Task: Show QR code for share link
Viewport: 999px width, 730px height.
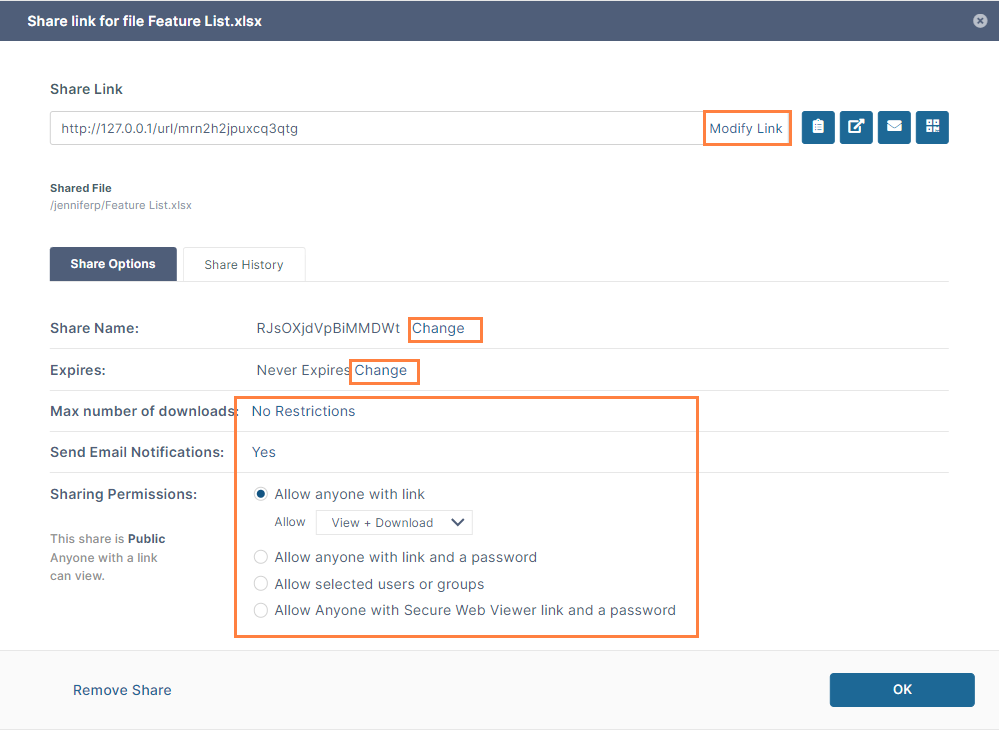Action: (932, 127)
